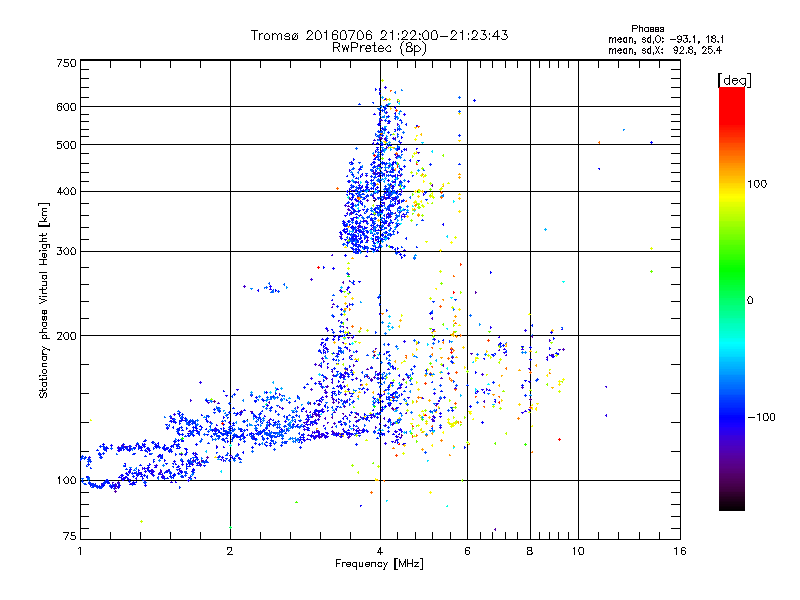
Task: Click the colorbar tick label '0'
Action: [x=750, y=301]
